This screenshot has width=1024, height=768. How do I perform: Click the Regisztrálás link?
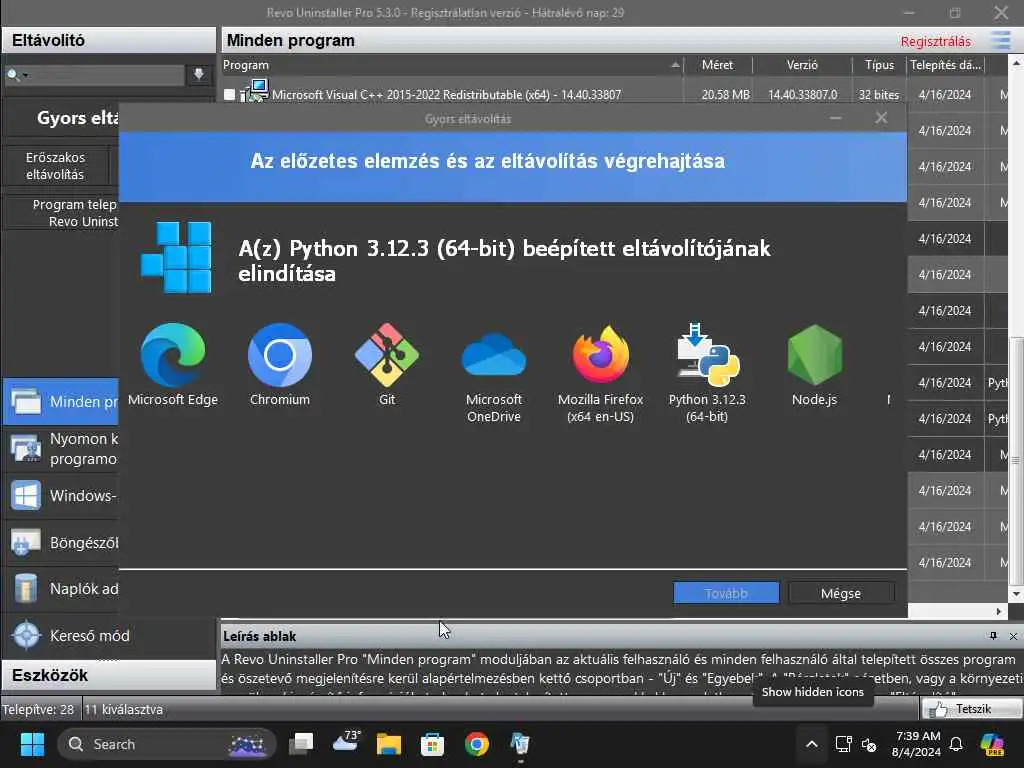point(935,41)
